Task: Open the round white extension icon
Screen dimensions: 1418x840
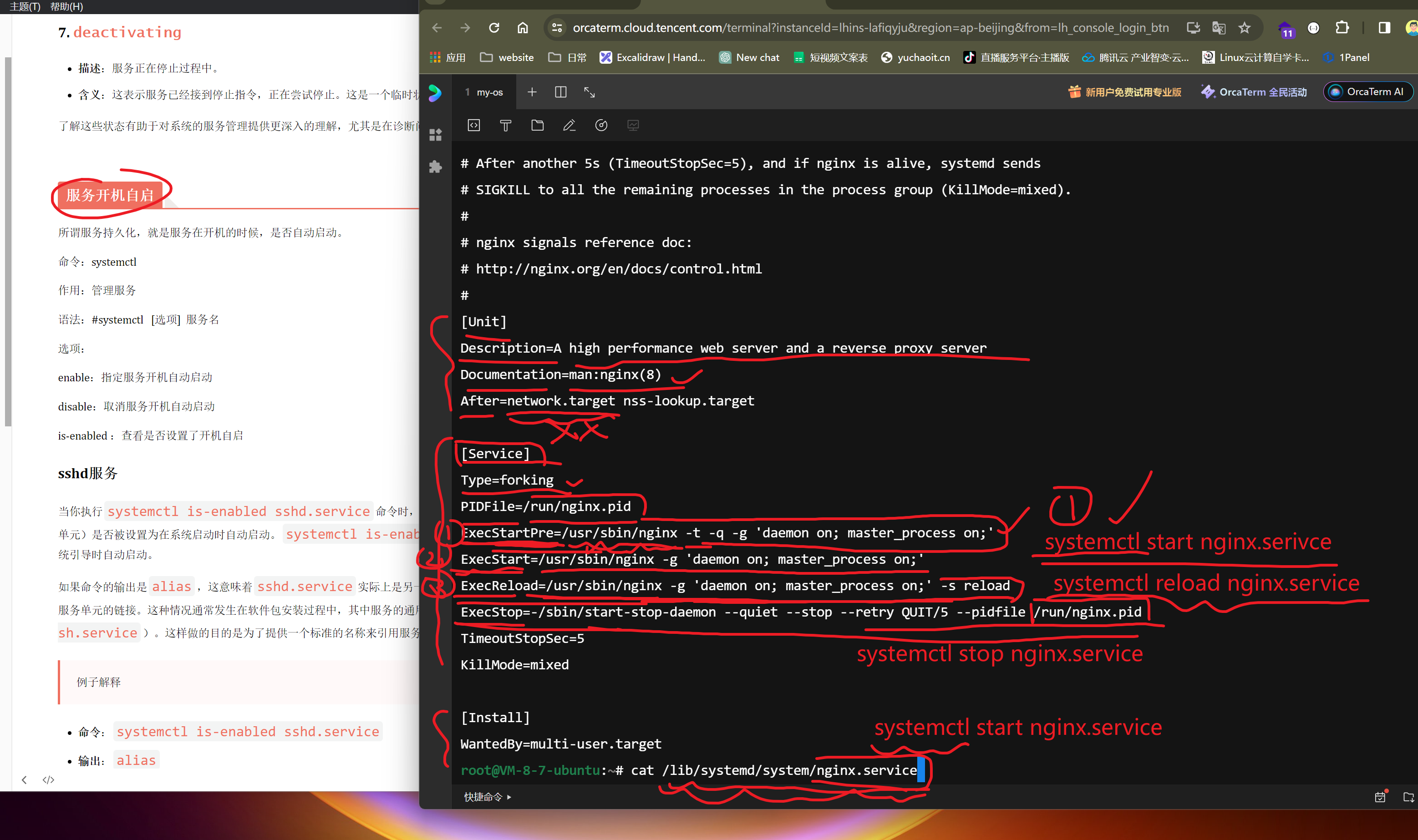Action: [x=1313, y=28]
